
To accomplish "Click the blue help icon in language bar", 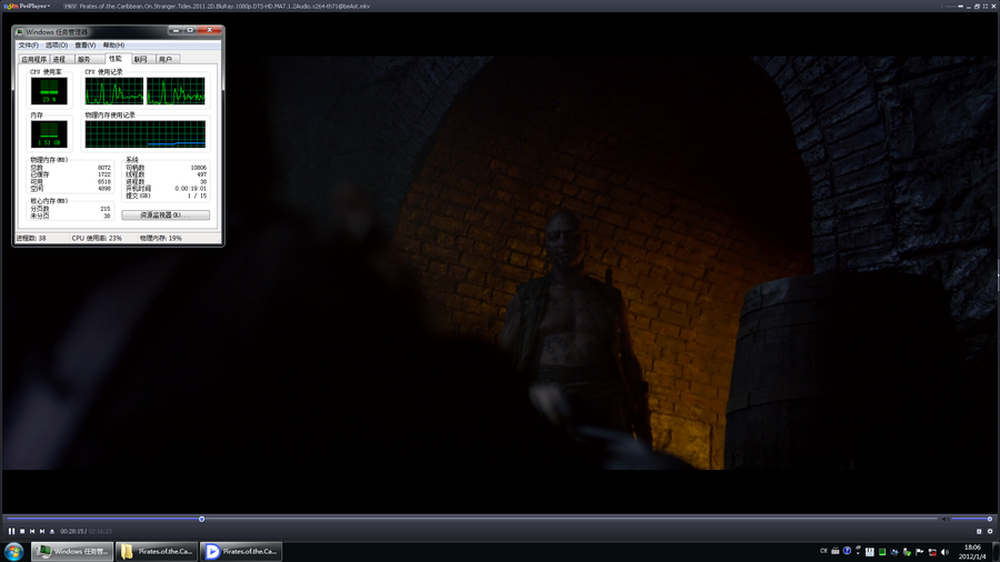I will click(847, 551).
